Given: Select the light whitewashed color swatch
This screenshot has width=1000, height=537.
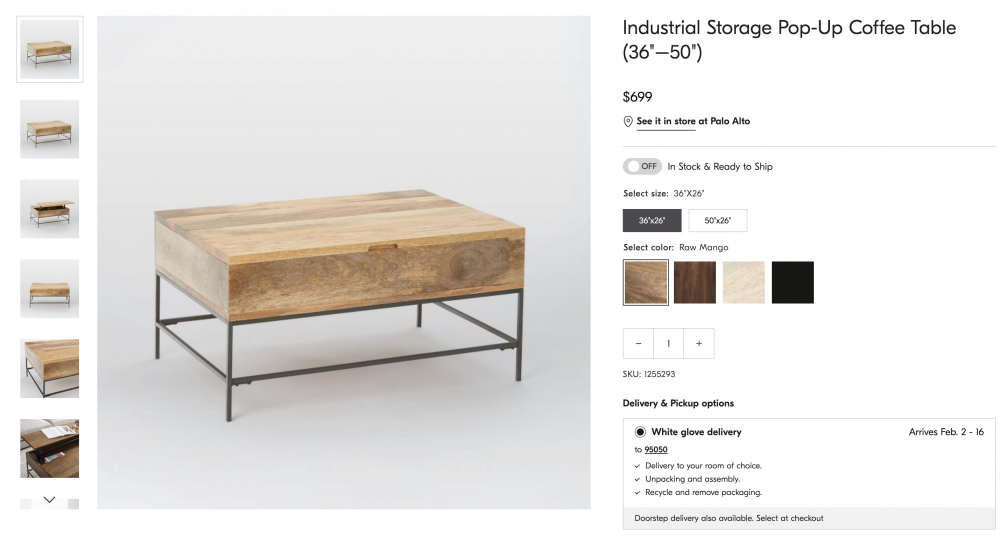Looking at the screenshot, I should 744,282.
